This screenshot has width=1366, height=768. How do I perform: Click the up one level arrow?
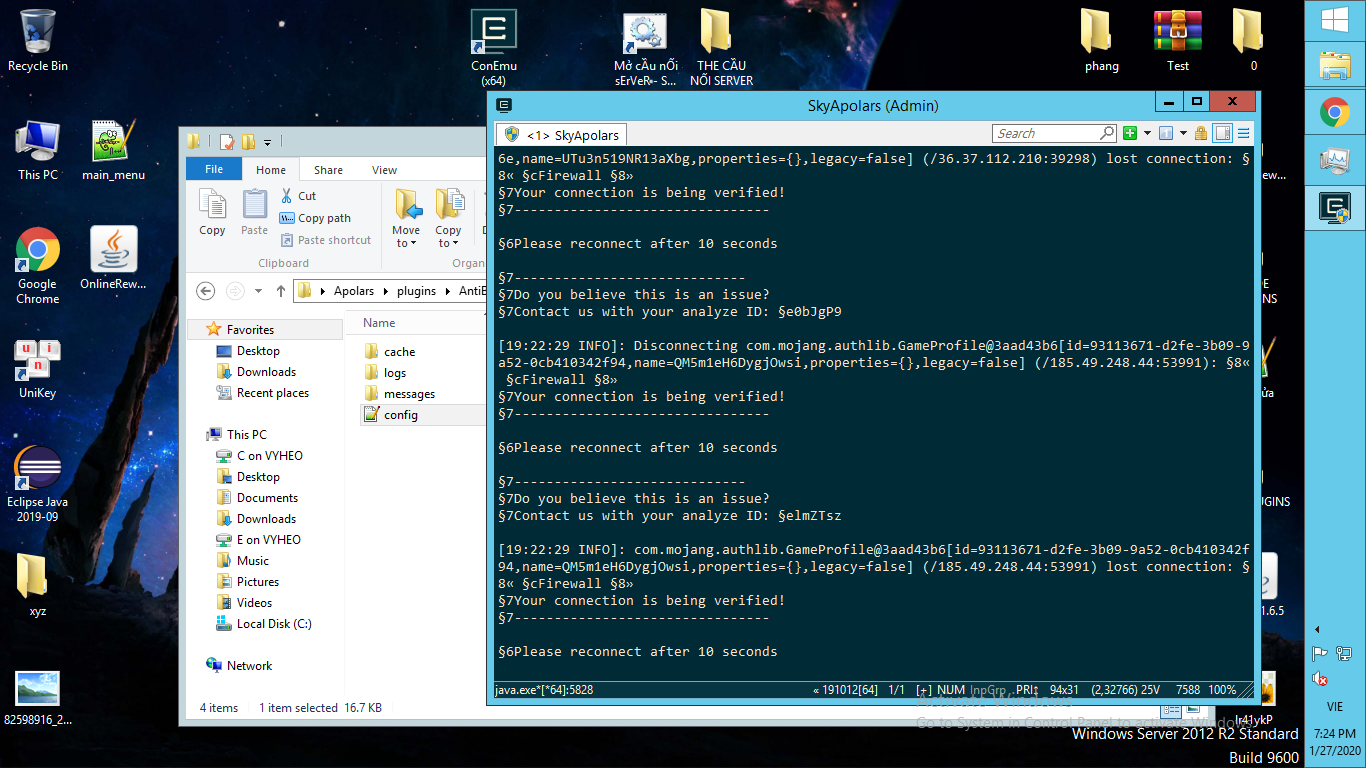click(281, 291)
